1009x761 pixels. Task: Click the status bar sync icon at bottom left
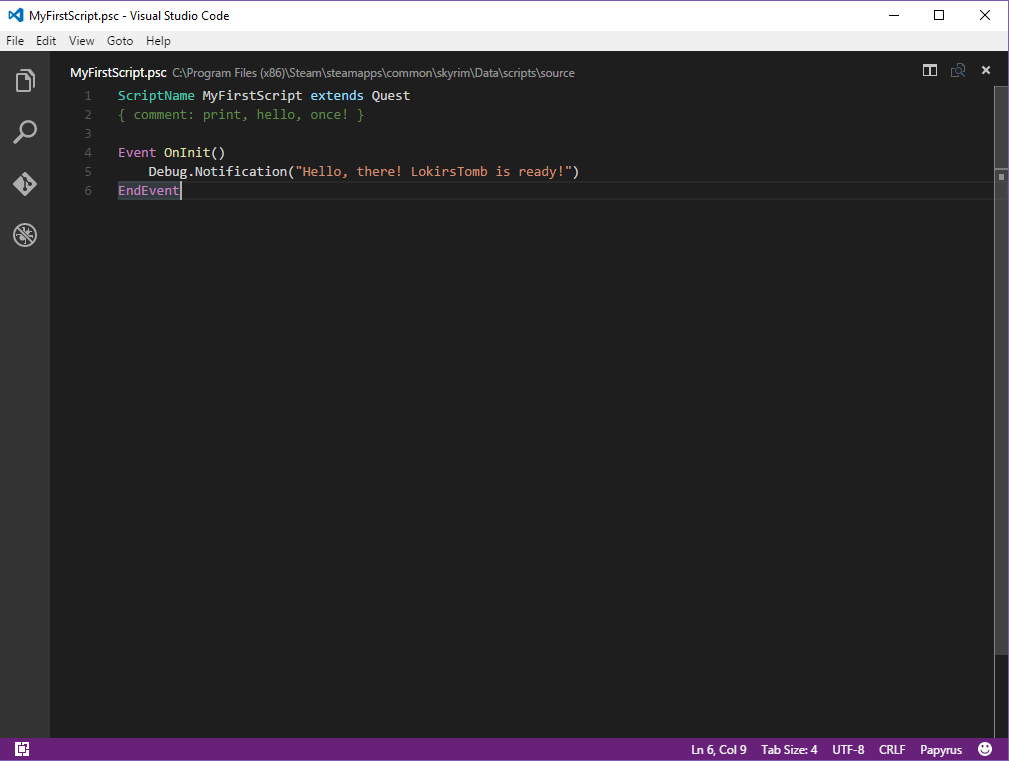coord(22,749)
